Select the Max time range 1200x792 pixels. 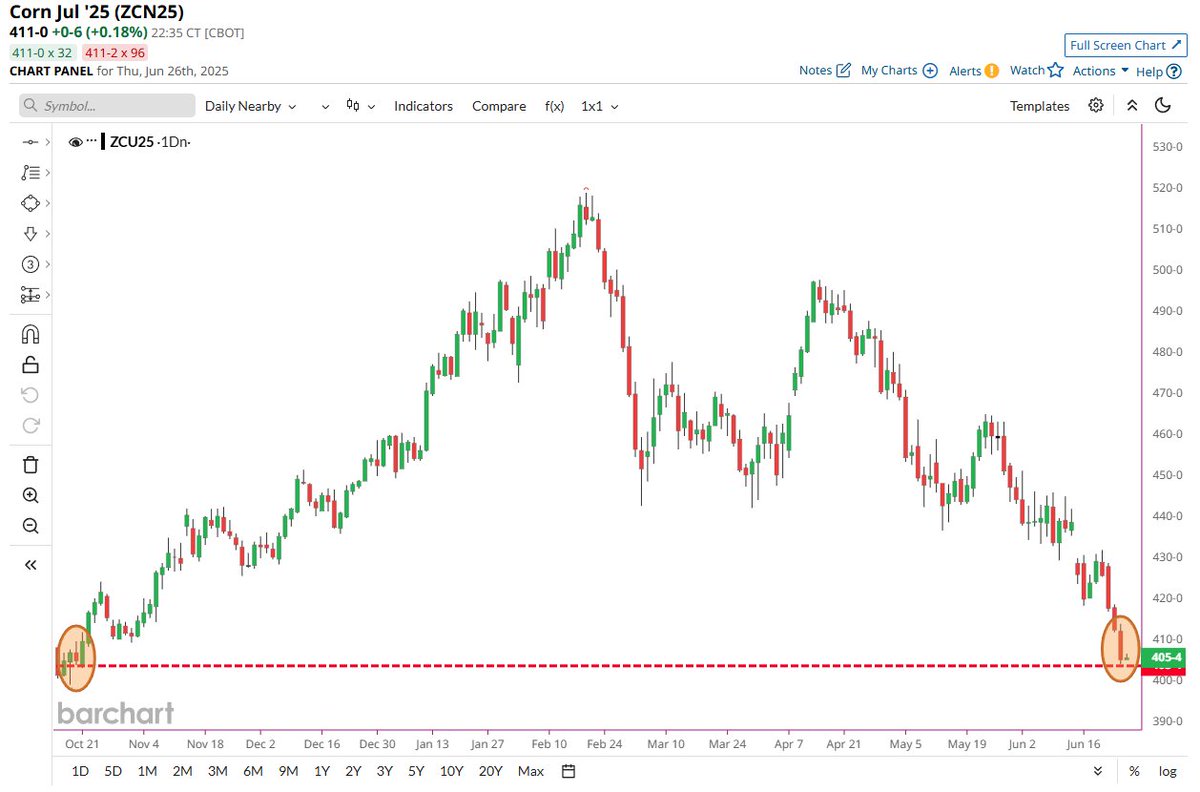[x=531, y=771]
